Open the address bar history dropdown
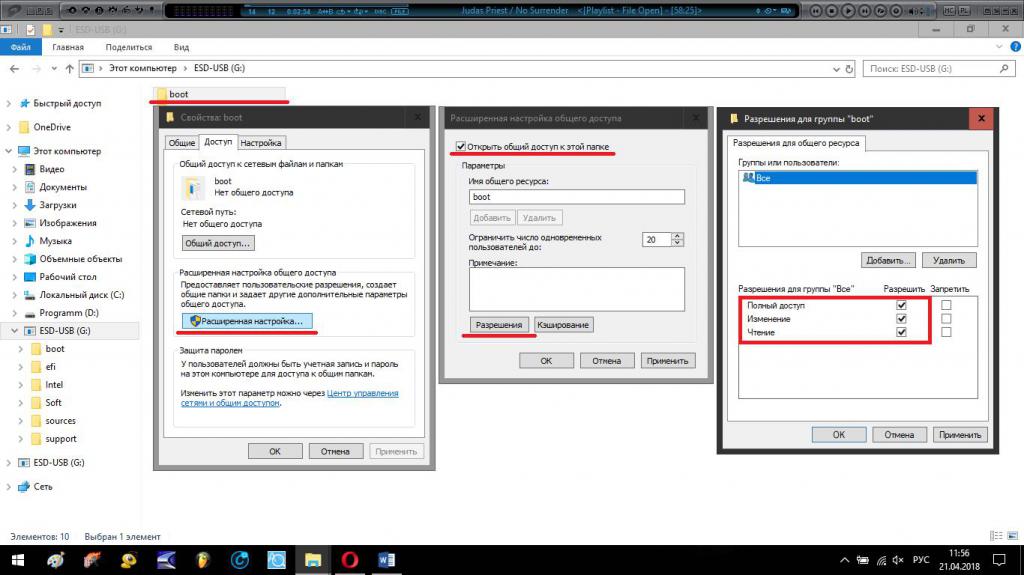1024x575 pixels. [x=836, y=69]
